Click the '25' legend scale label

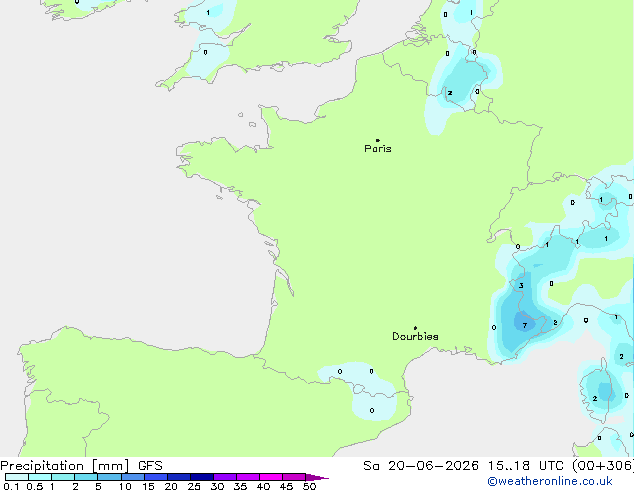194,486
